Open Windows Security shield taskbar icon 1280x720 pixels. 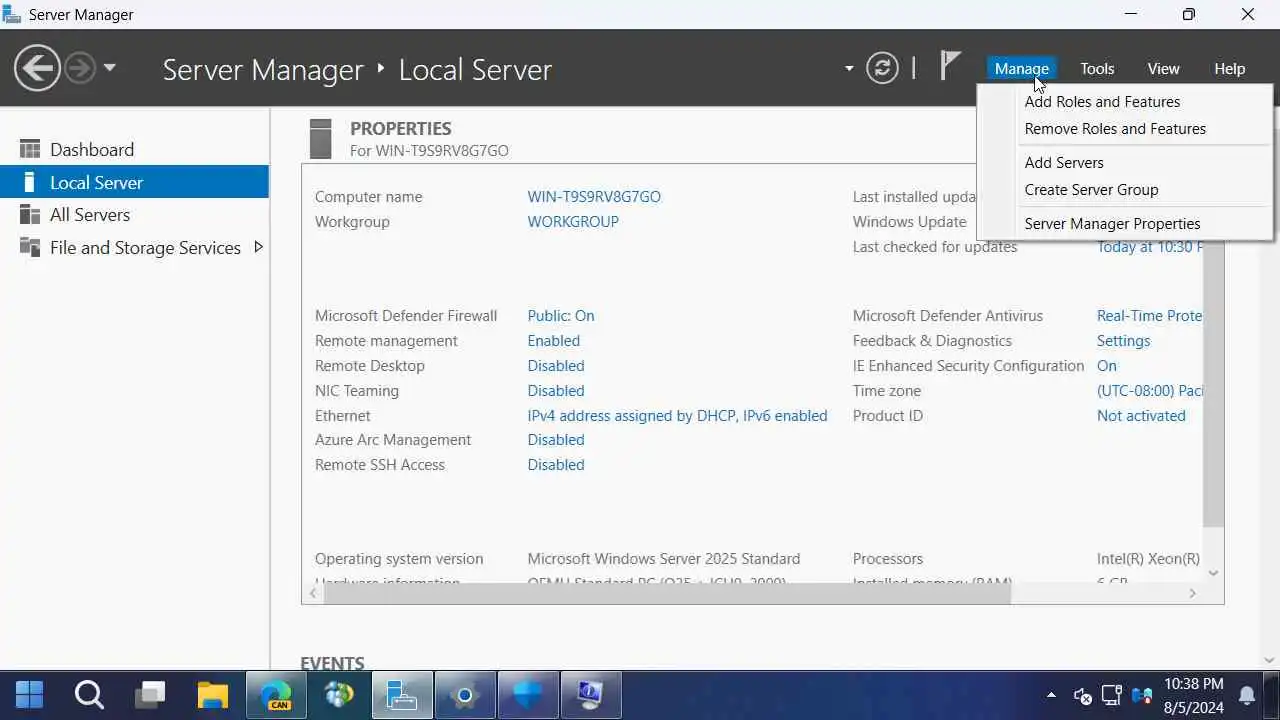click(528, 694)
